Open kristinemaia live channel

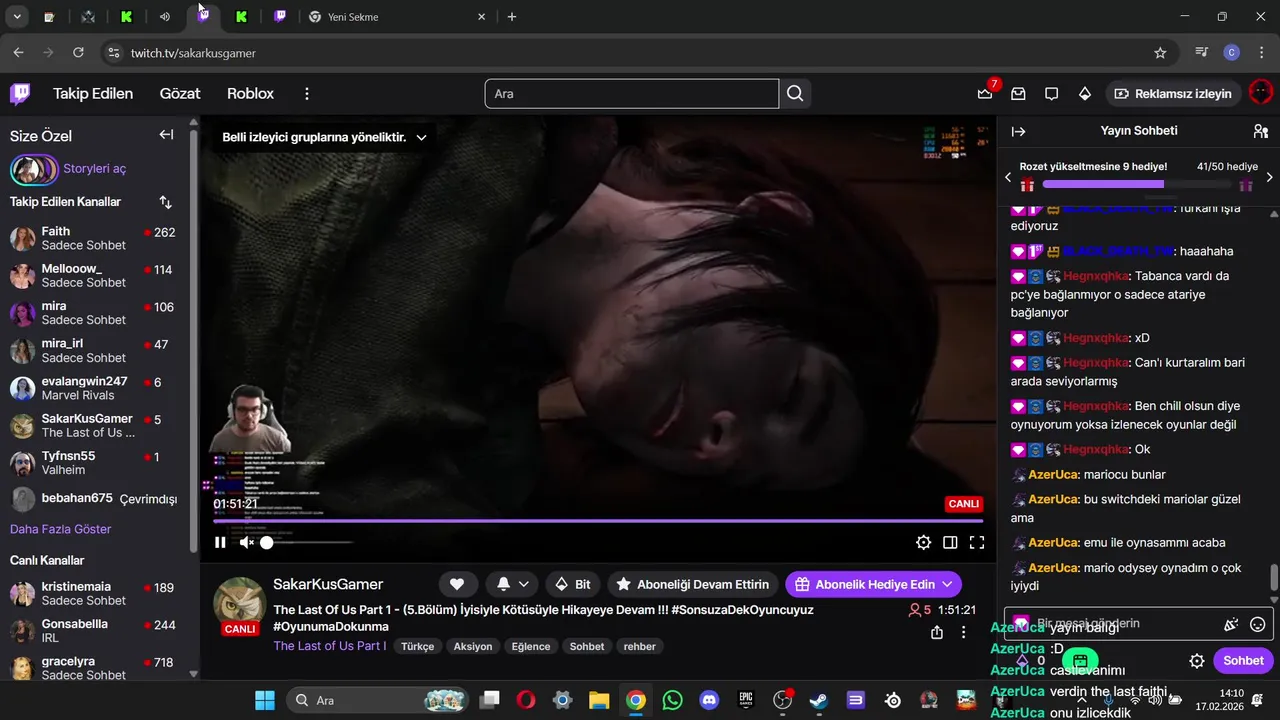95,593
